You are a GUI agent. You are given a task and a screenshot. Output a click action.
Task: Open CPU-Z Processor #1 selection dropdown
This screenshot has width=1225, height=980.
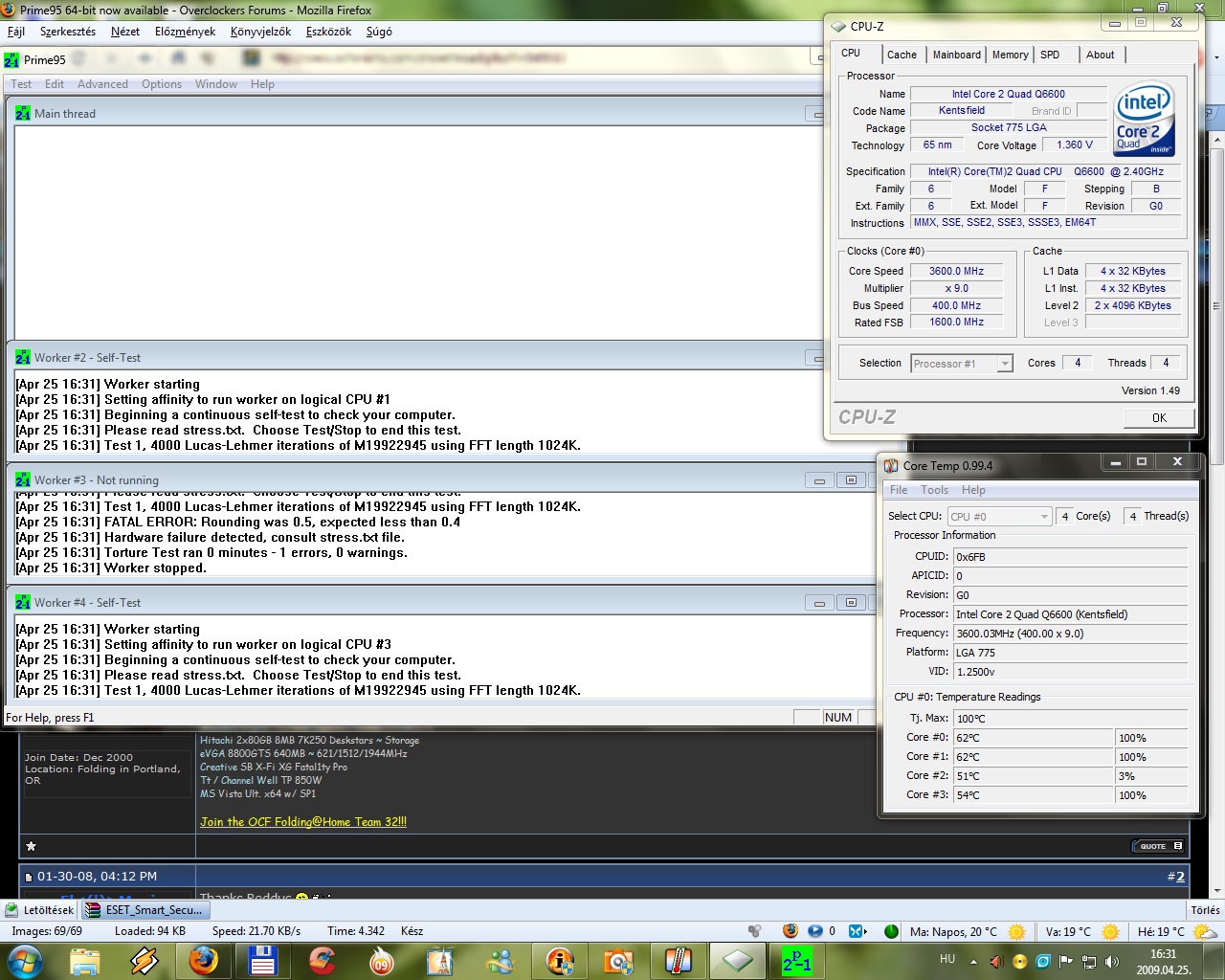961,364
